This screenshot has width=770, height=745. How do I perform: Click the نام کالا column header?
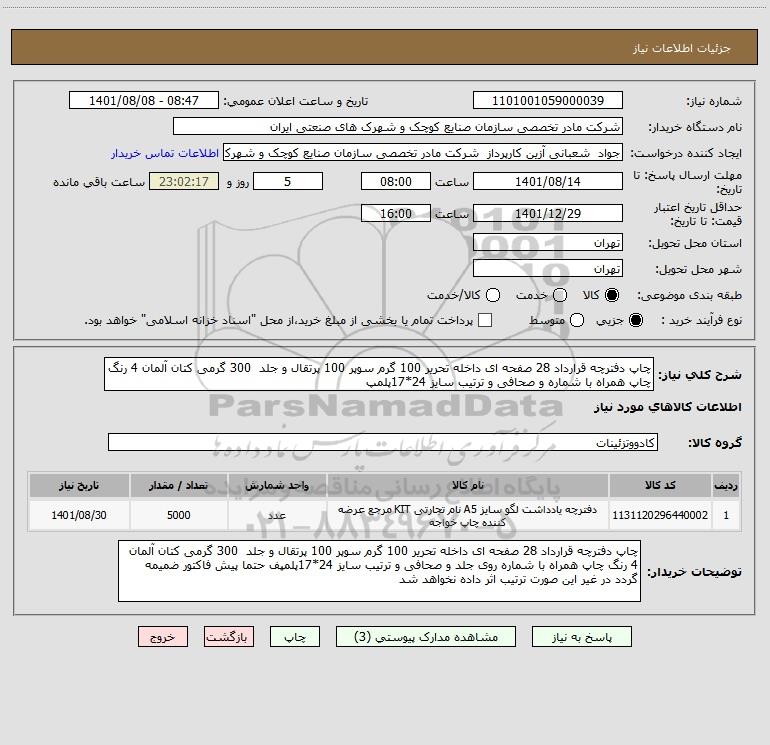tap(468, 486)
